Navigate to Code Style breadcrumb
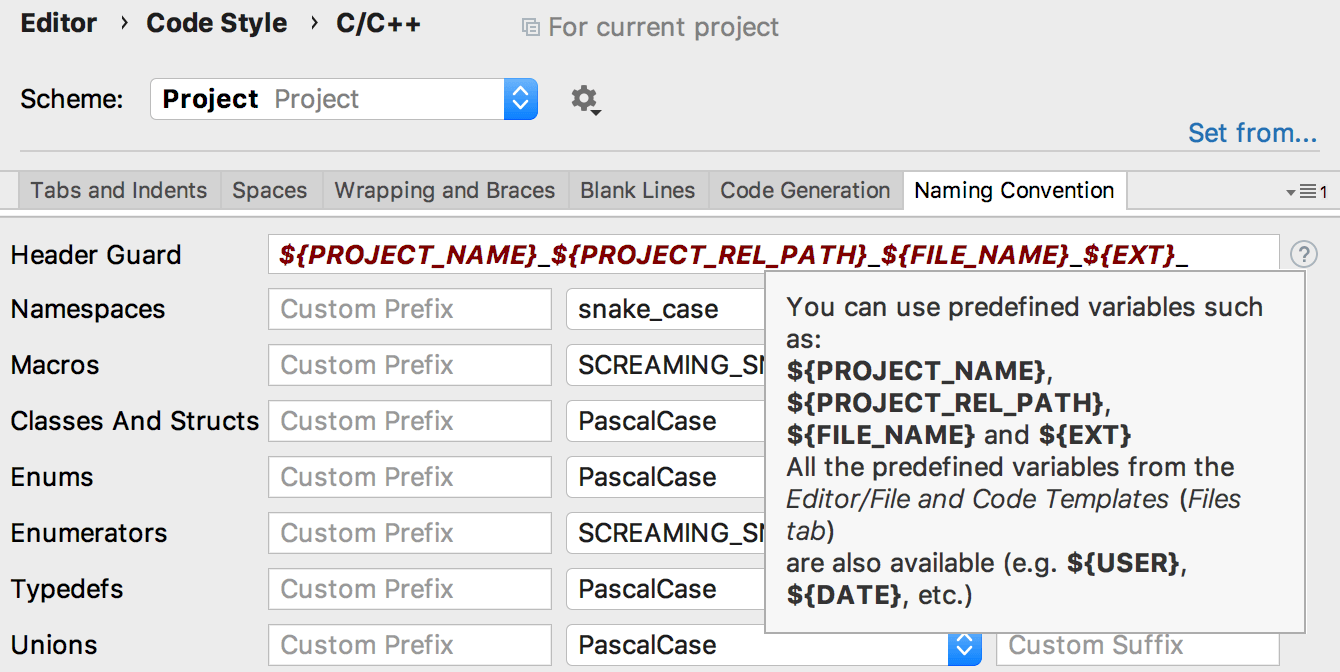1340x672 pixels. click(216, 24)
